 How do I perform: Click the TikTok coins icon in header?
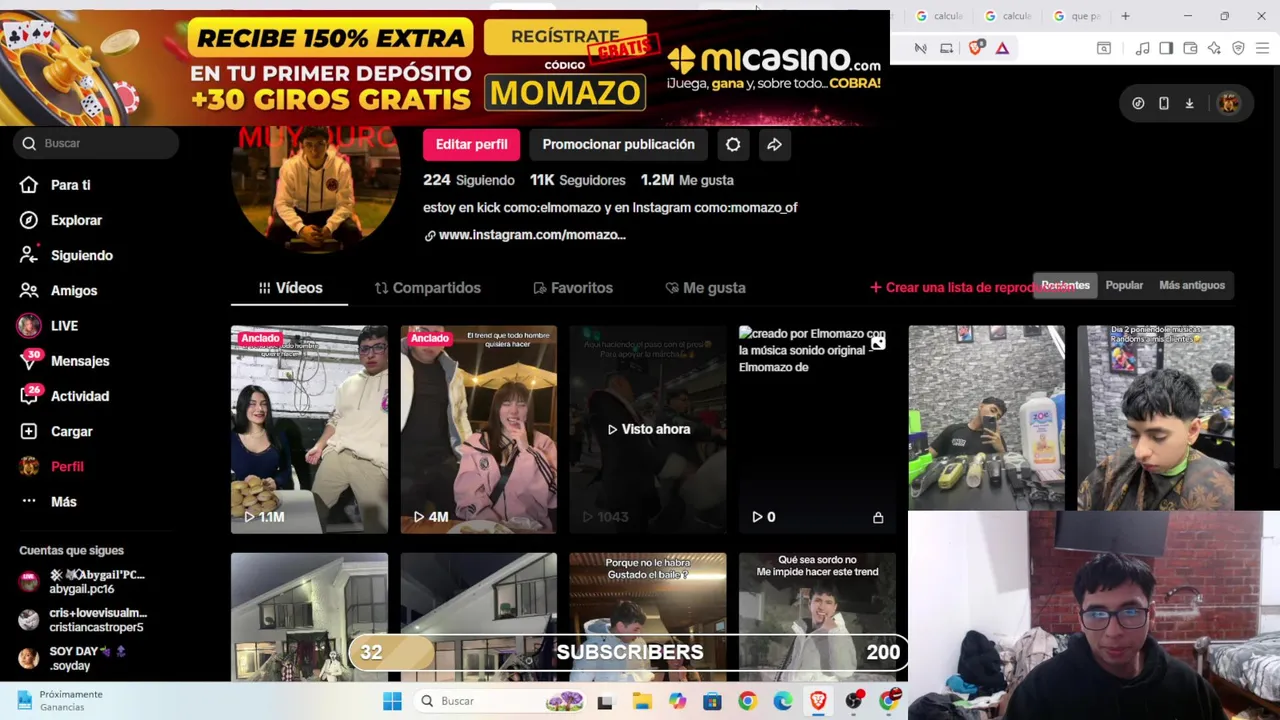(x=1138, y=103)
